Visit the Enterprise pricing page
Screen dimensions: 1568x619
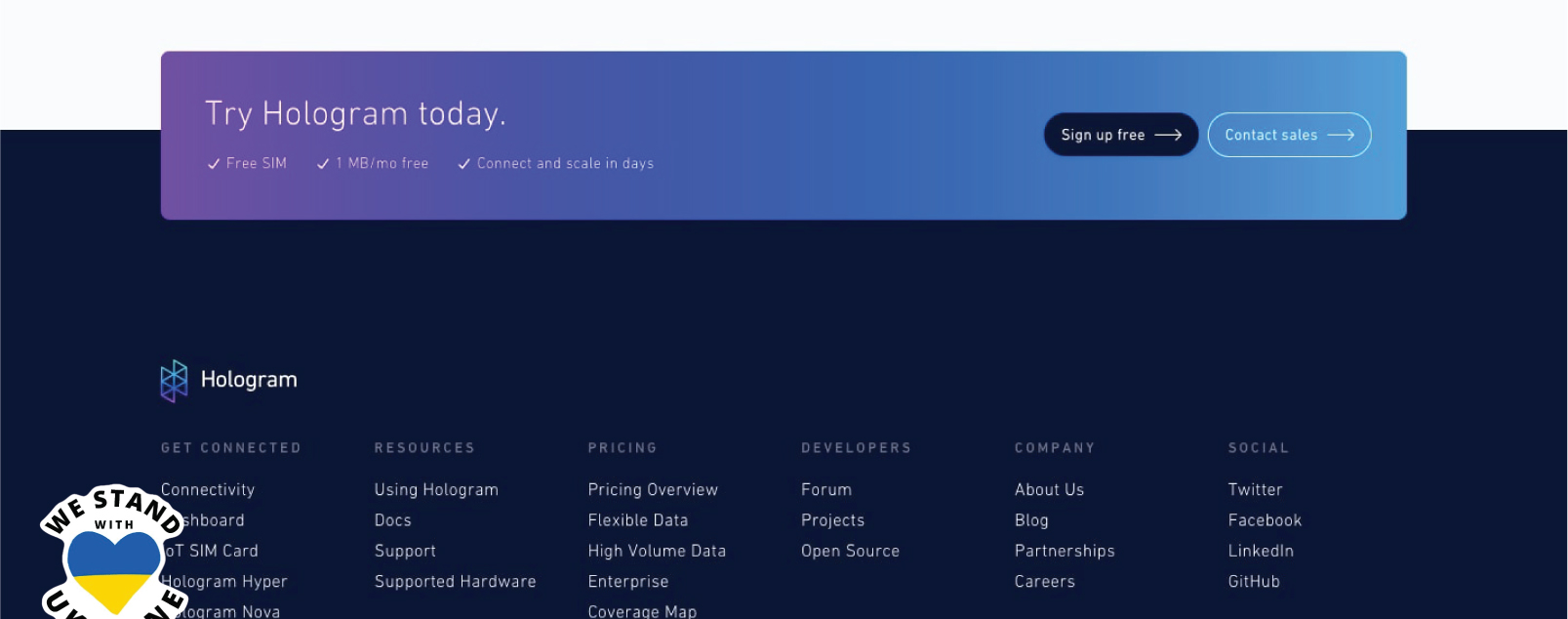click(x=628, y=581)
